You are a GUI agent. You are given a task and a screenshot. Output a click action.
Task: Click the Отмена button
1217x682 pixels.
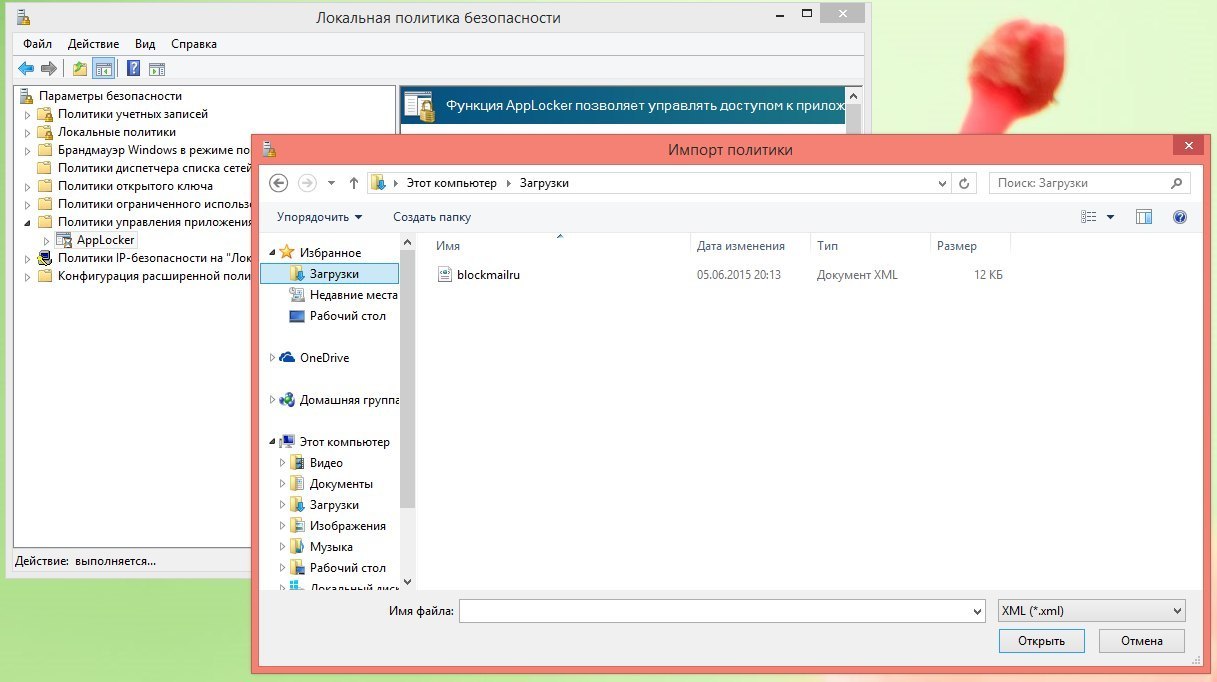coord(1141,641)
